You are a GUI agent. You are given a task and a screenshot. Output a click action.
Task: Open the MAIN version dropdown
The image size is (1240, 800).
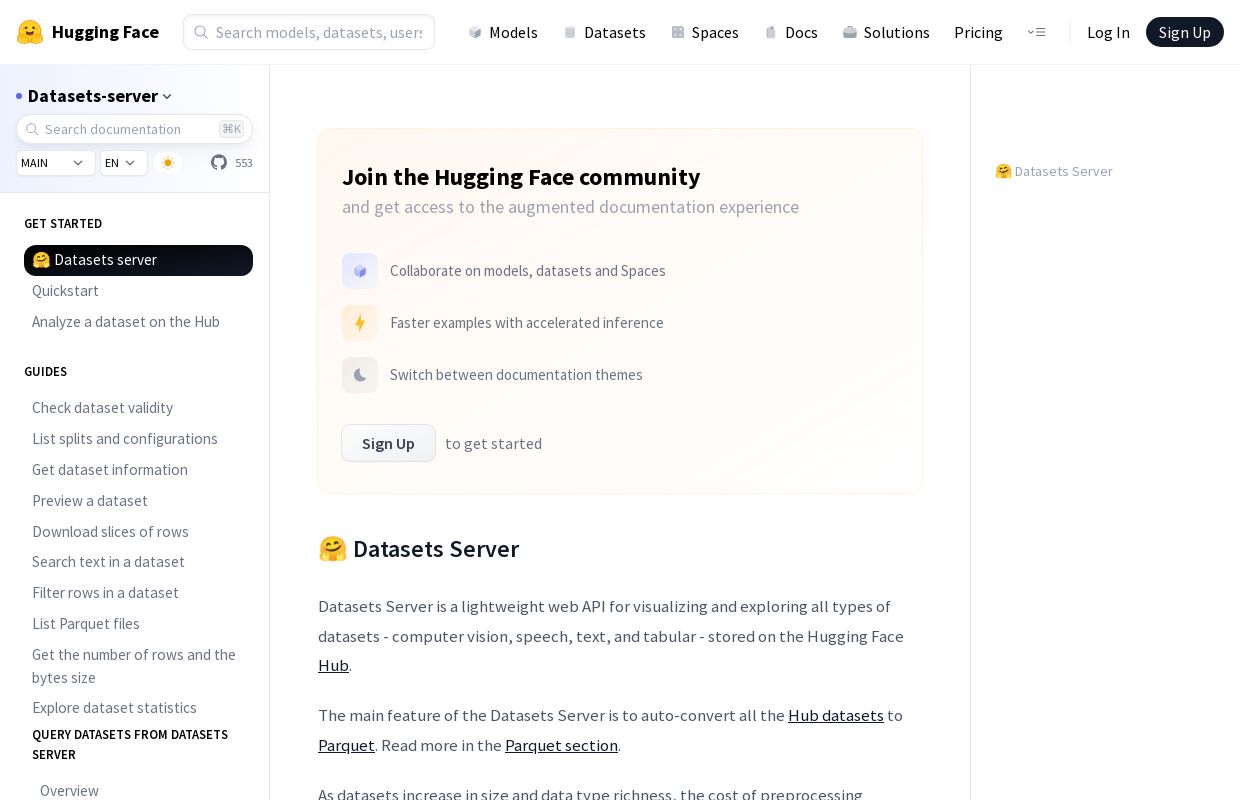pos(56,163)
